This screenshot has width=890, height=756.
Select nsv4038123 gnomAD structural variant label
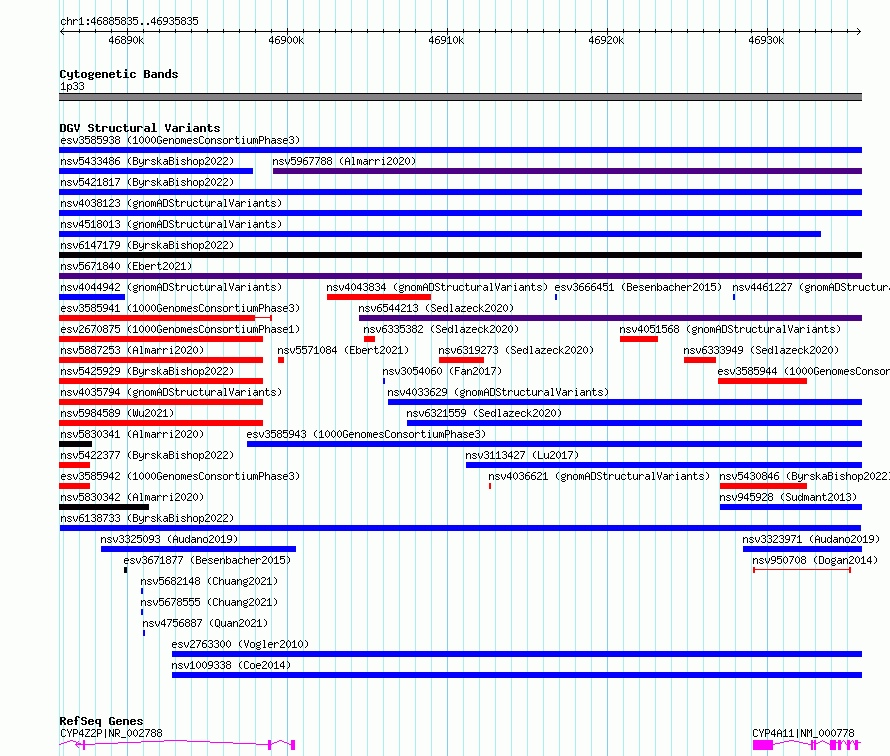171,203
